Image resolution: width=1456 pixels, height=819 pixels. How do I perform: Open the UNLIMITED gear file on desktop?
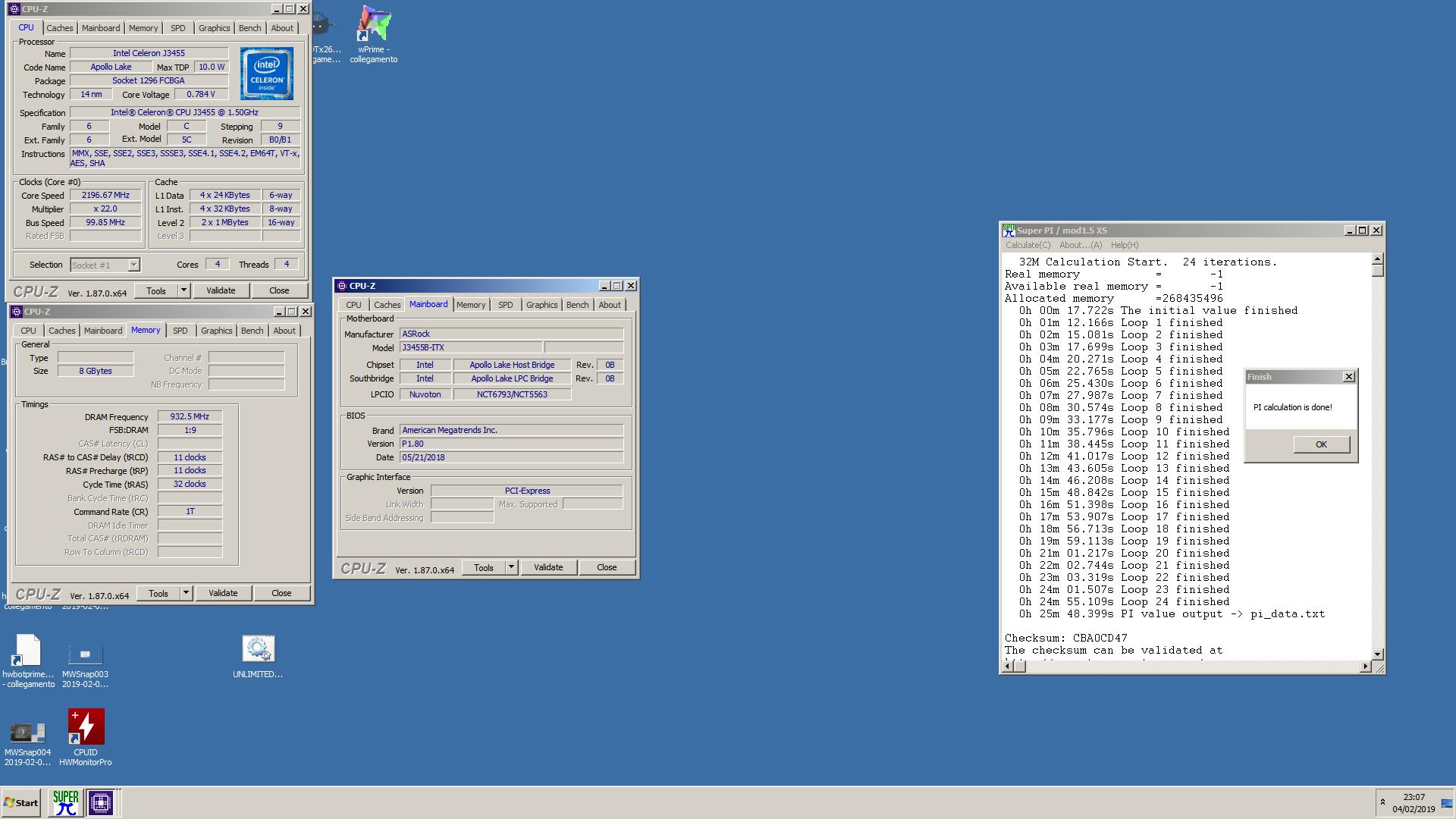(x=258, y=657)
